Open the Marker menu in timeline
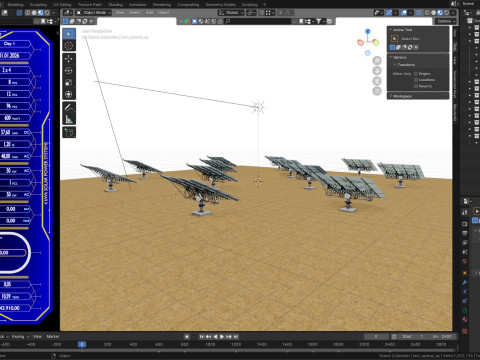The image size is (480, 360). point(53,337)
